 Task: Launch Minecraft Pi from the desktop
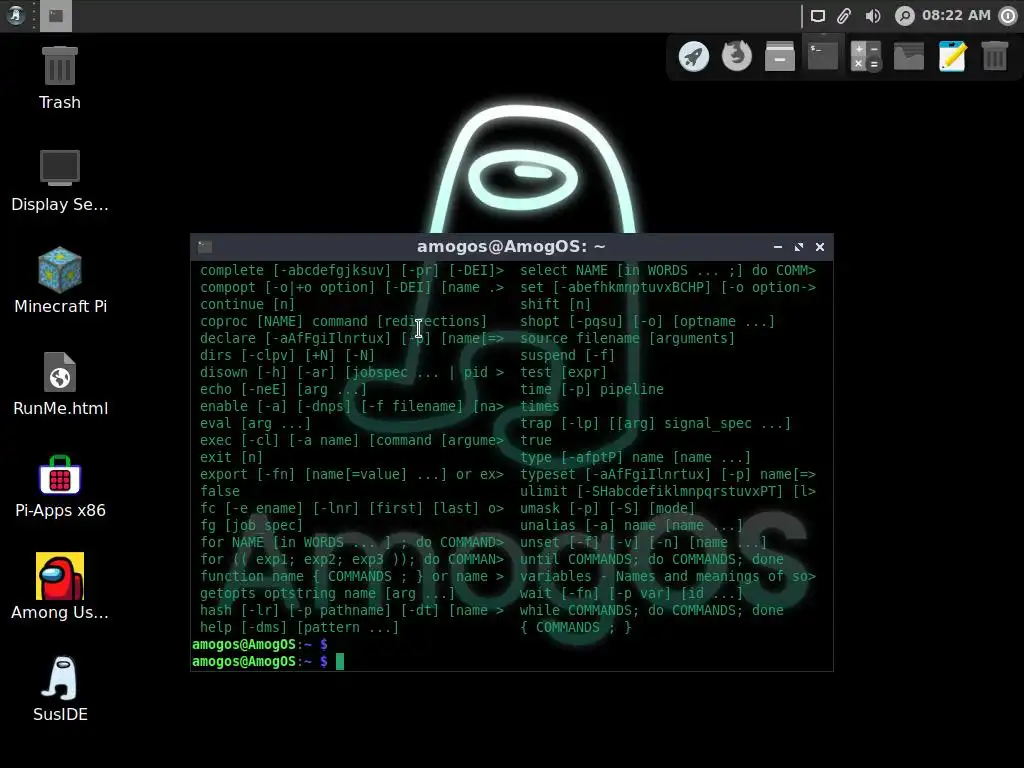[59, 281]
